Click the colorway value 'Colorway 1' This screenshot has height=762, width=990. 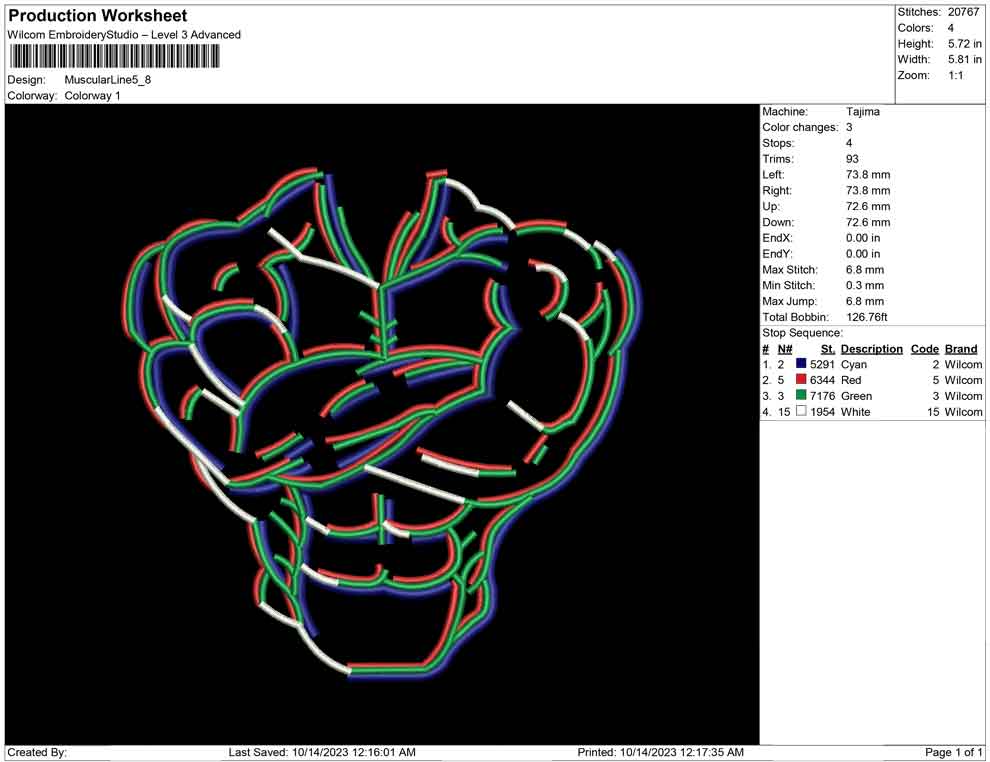[x=92, y=96]
